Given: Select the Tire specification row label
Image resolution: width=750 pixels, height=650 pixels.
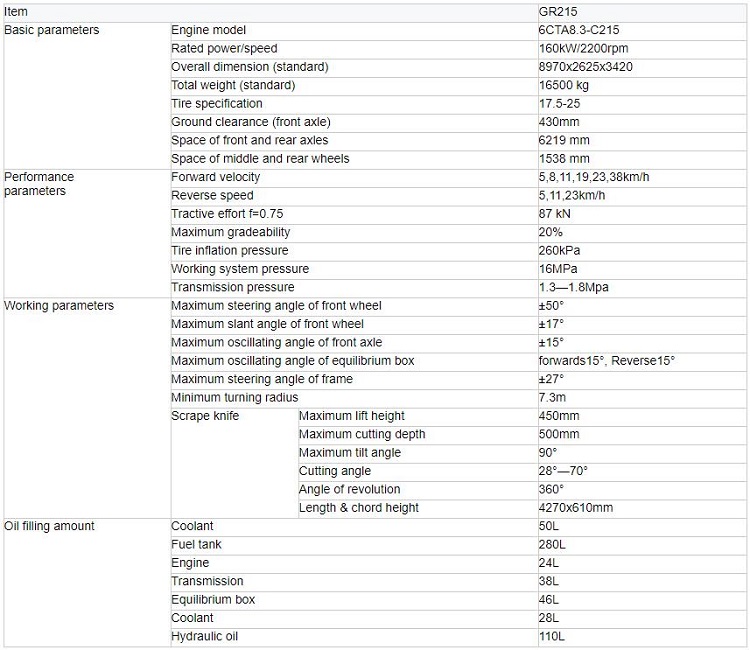Looking at the screenshot, I should 217,104.
